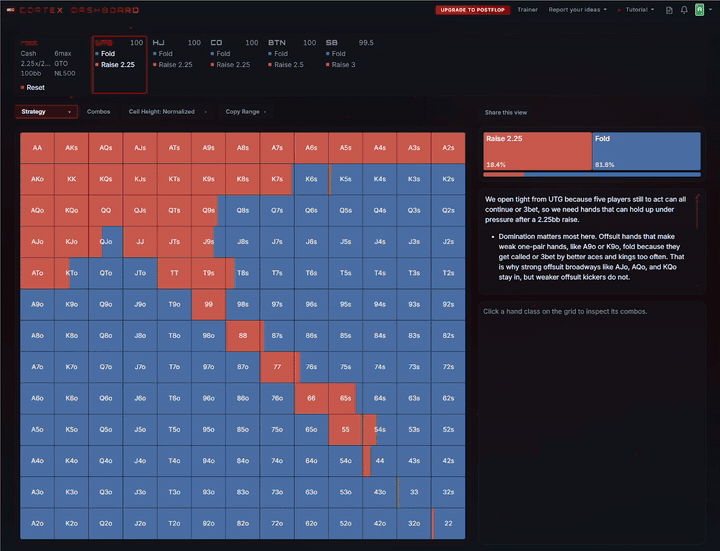Select the 77 hand cell
Viewport: 720px width, 551px height.
(x=277, y=367)
